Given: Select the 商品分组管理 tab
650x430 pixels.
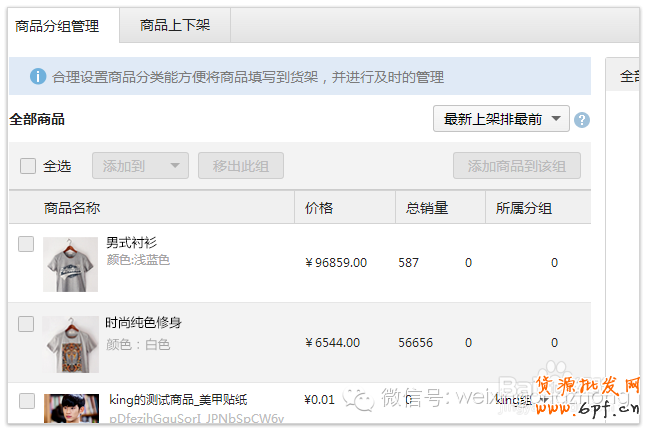Looking at the screenshot, I should click(x=58, y=25).
